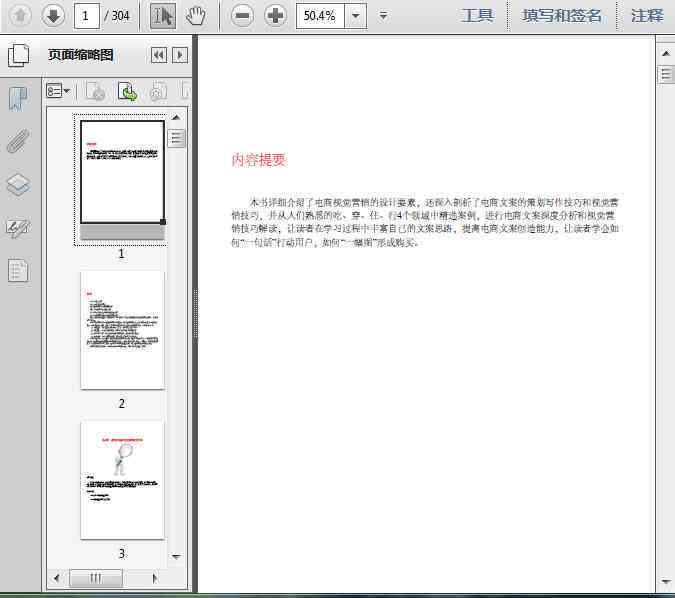
Task: Go to next page arrow button
Action: click(53, 16)
